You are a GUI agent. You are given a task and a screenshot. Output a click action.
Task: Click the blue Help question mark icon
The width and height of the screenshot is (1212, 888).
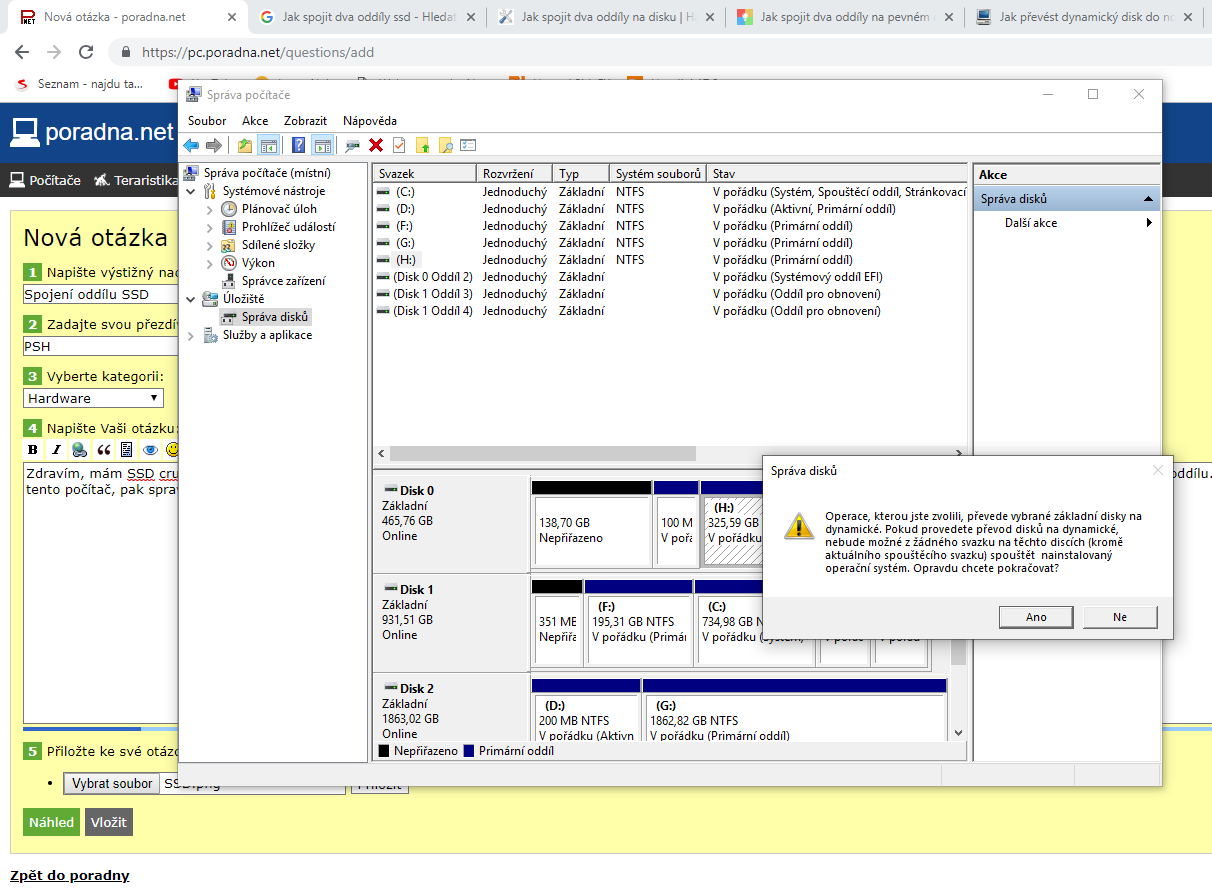pos(298,146)
